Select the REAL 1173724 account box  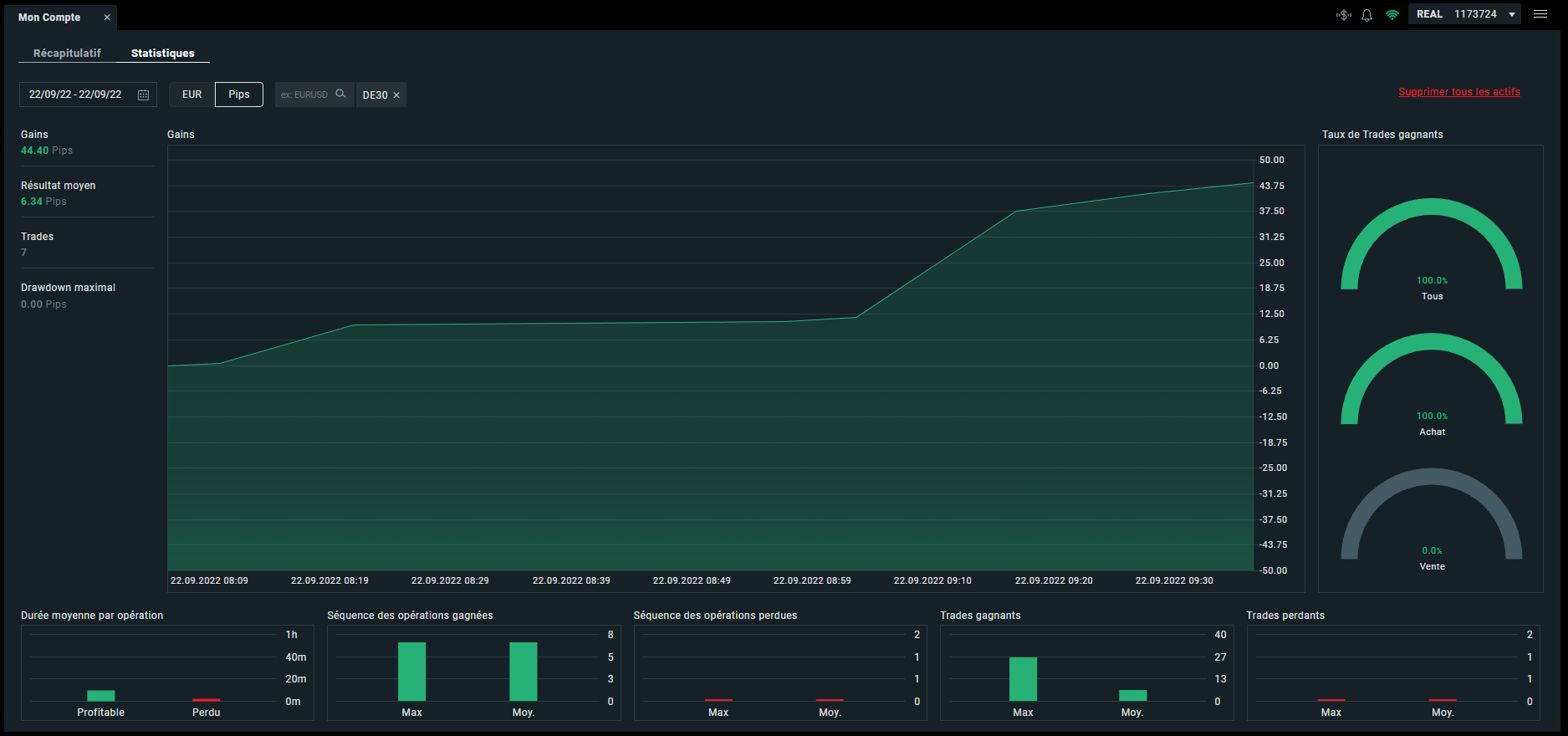[1464, 14]
